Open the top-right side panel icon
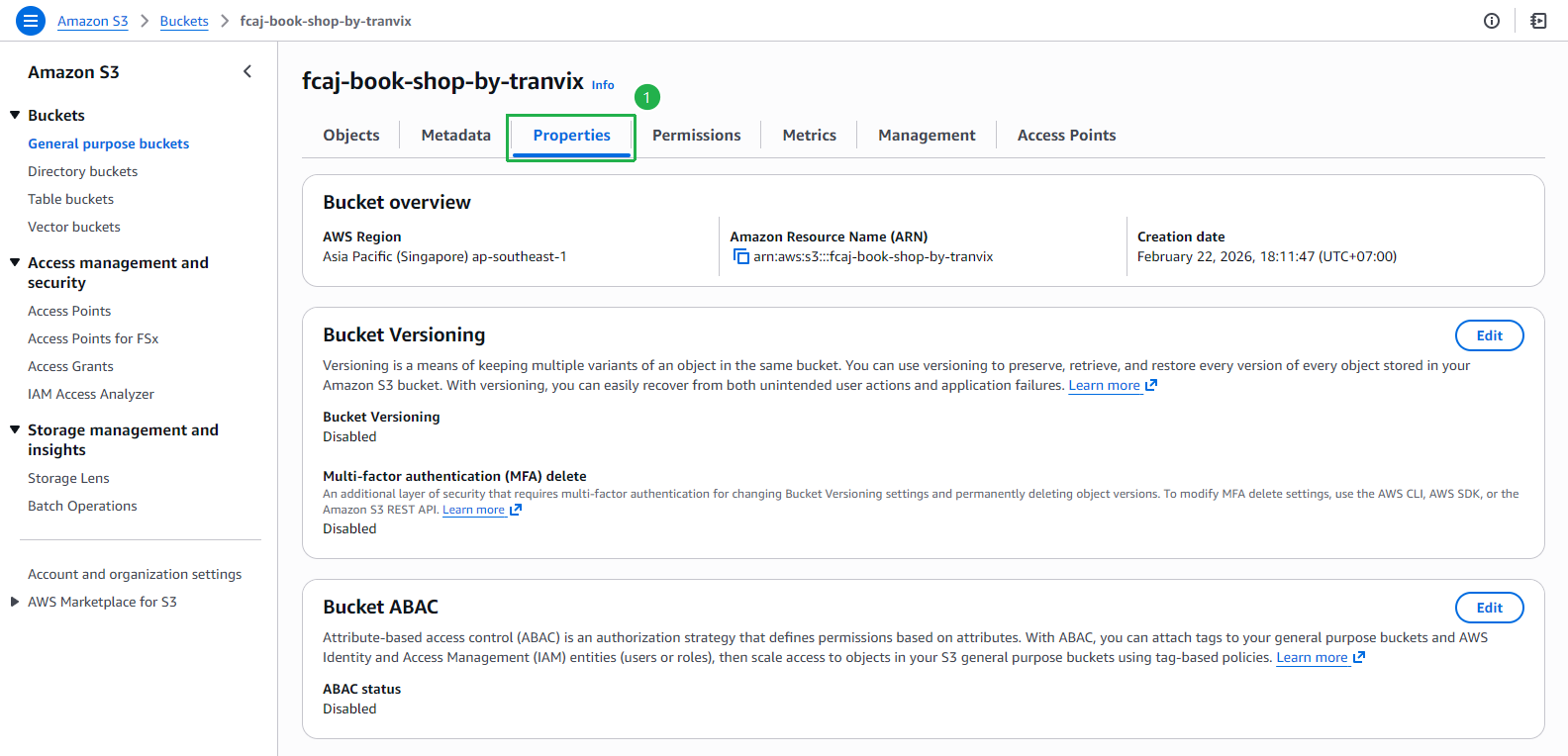1568x756 pixels. (x=1538, y=21)
